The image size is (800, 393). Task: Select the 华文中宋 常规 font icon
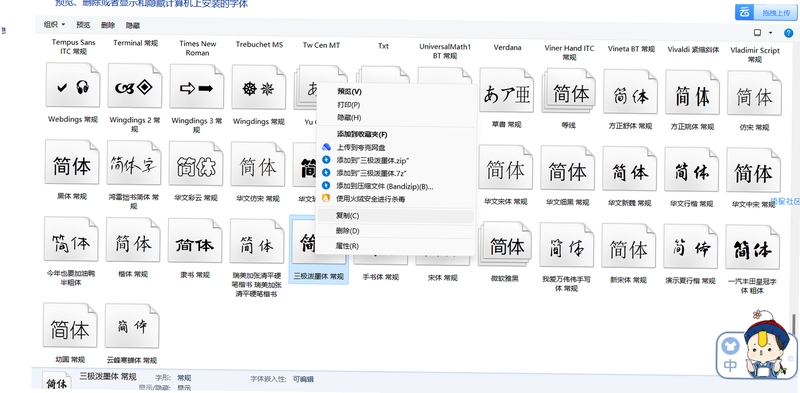(x=754, y=171)
